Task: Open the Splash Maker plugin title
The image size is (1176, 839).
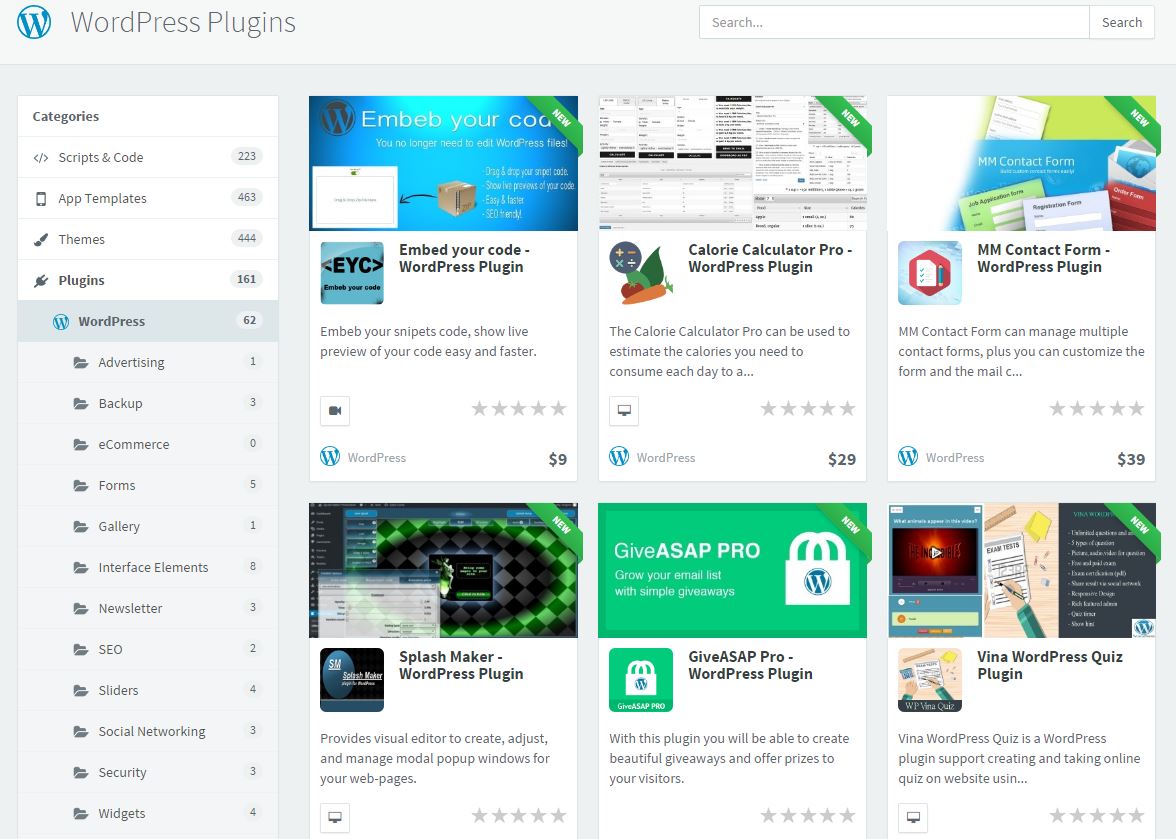Action: coord(461,665)
